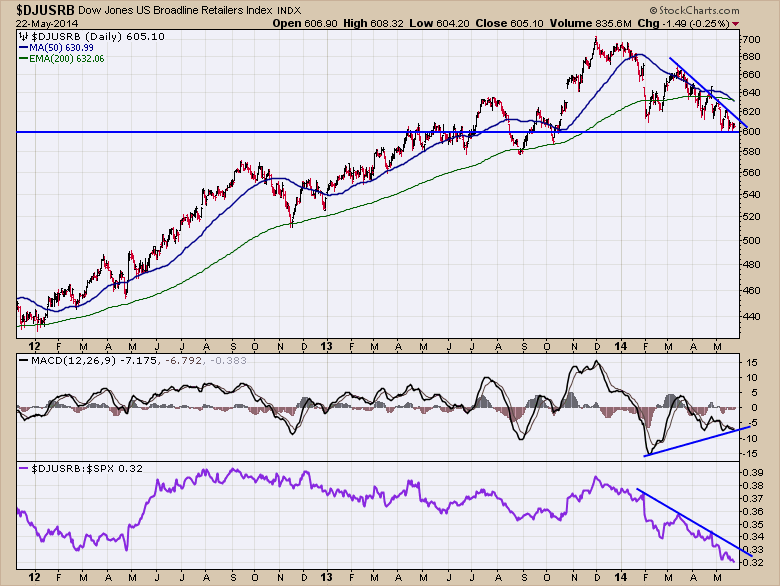Click the 560 price axis label

coord(751,173)
